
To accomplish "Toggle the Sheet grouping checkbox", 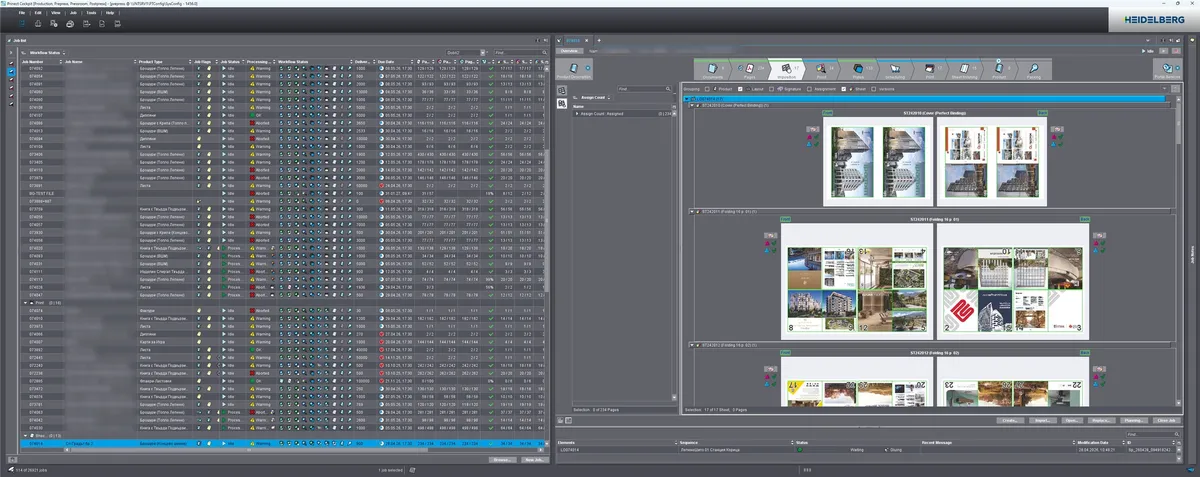I will pyautogui.click(x=843, y=89).
